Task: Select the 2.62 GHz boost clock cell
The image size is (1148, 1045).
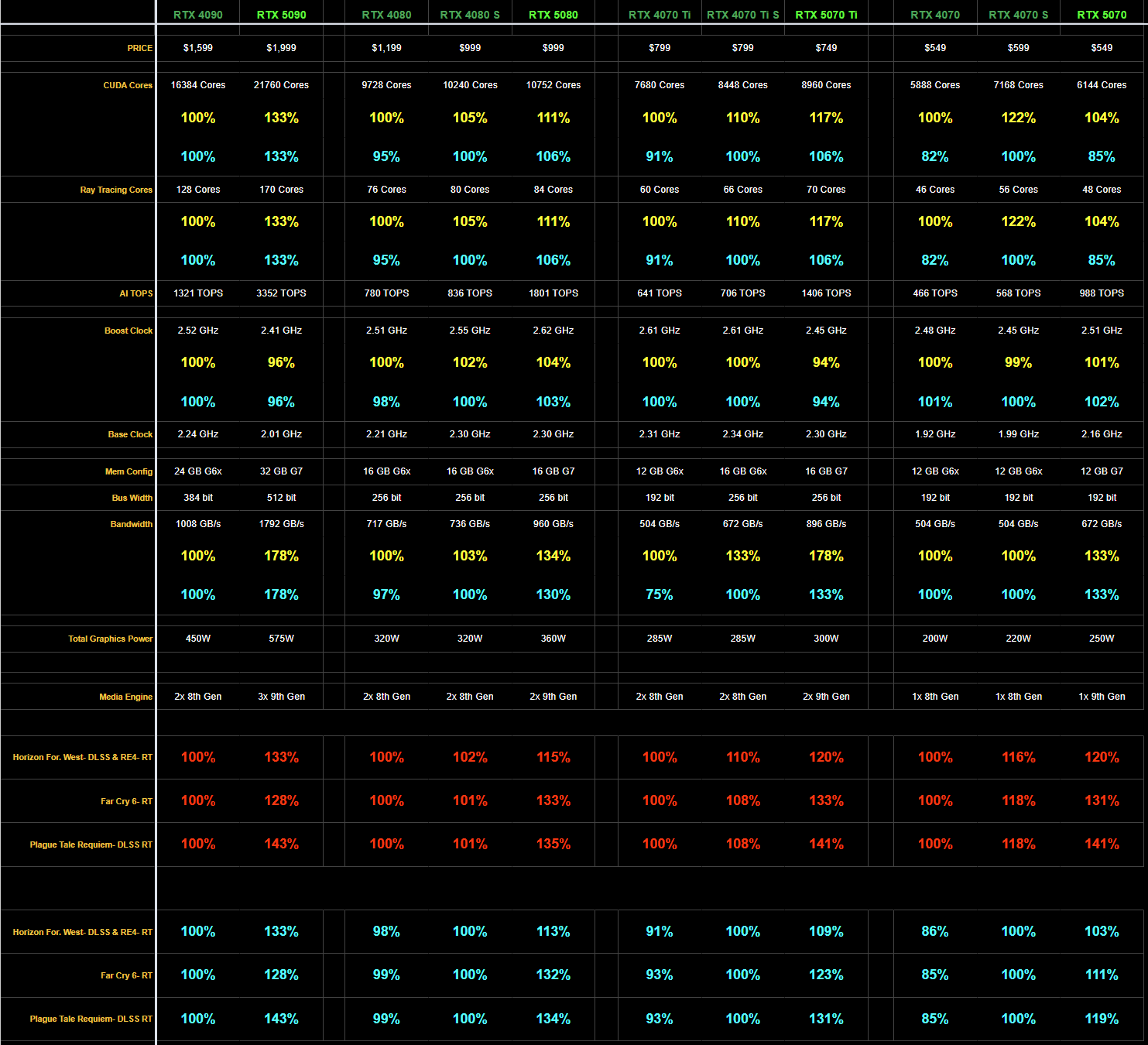Action: click(x=553, y=331)
